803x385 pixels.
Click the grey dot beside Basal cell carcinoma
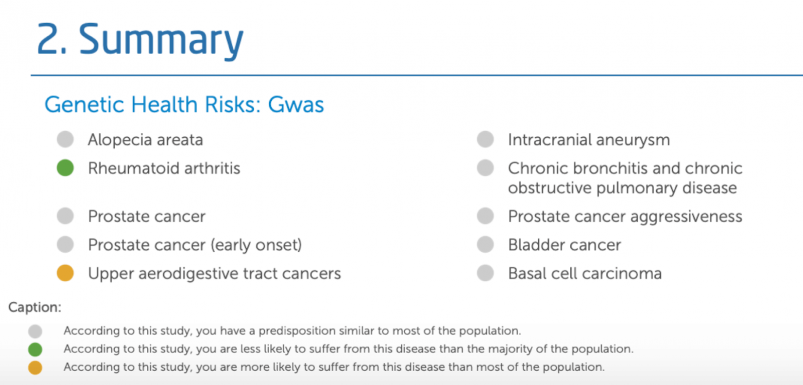pos(485,273)
